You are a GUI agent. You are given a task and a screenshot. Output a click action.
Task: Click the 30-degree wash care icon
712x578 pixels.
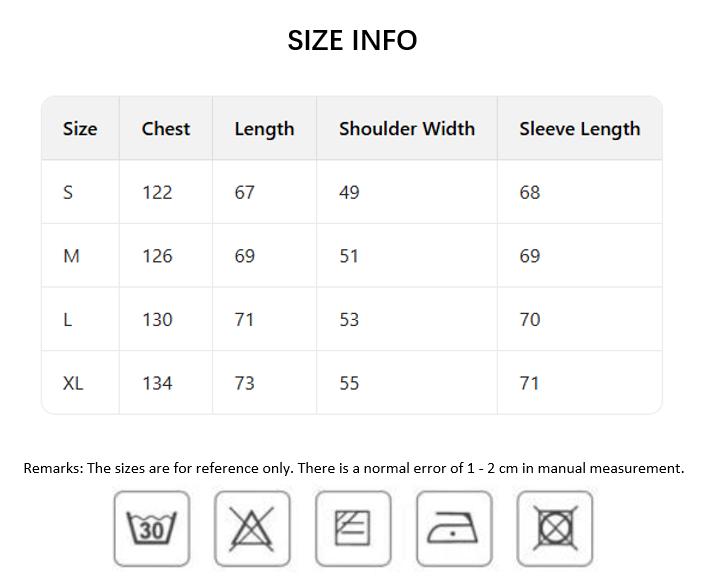152,528
